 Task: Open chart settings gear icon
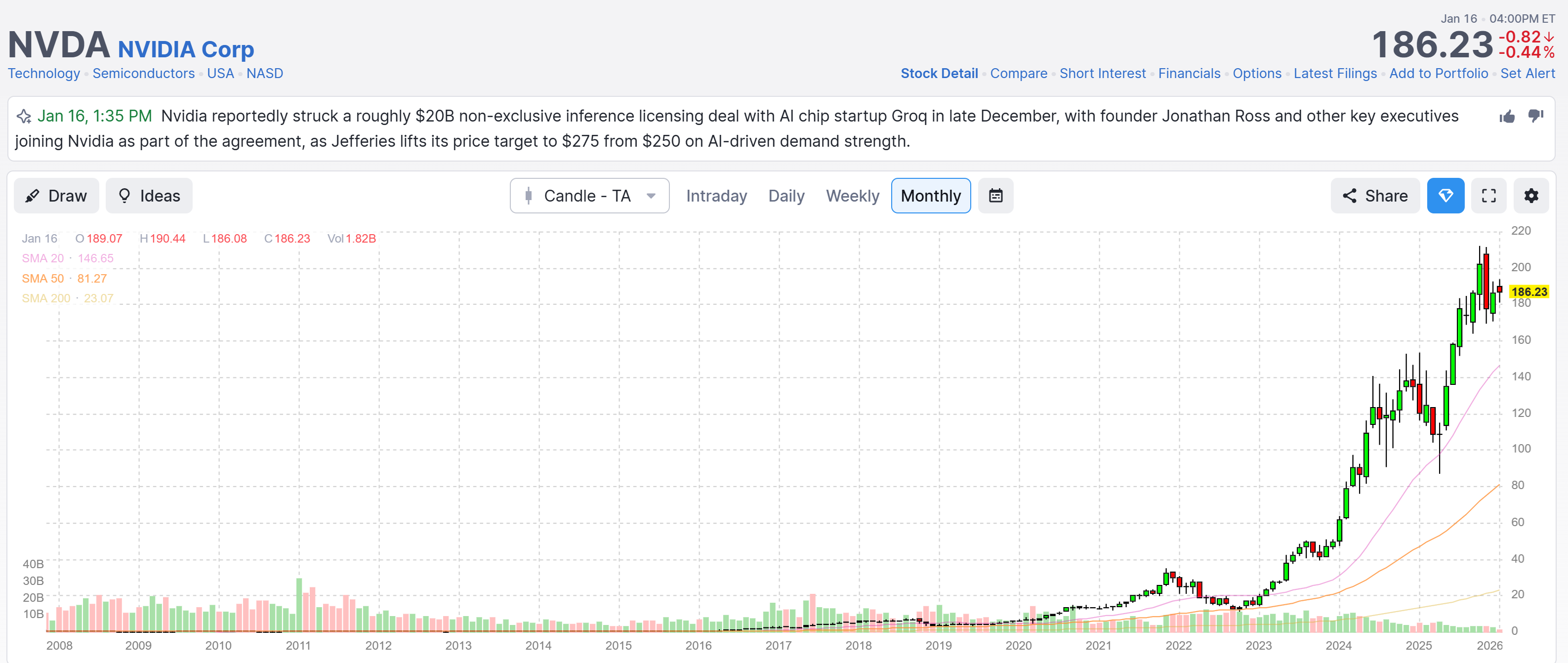tap(1531, 196)
